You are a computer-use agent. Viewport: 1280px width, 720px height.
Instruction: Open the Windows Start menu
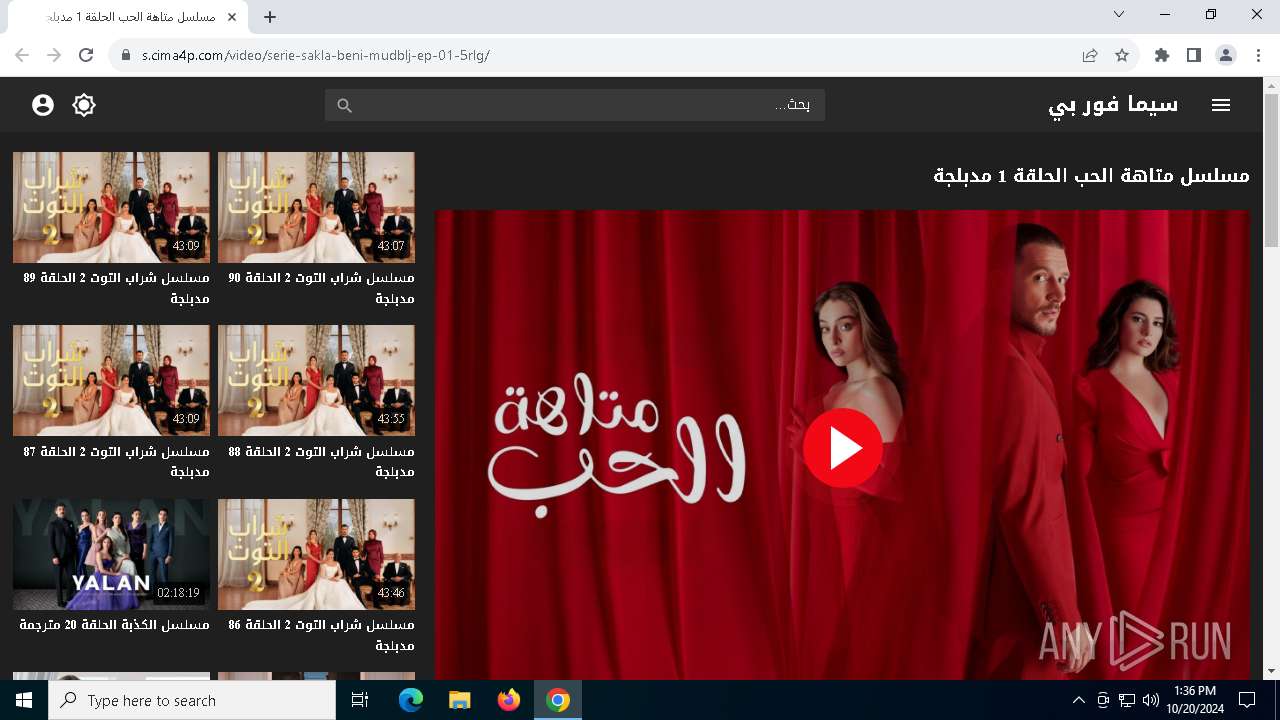click(x=24, y=700)
